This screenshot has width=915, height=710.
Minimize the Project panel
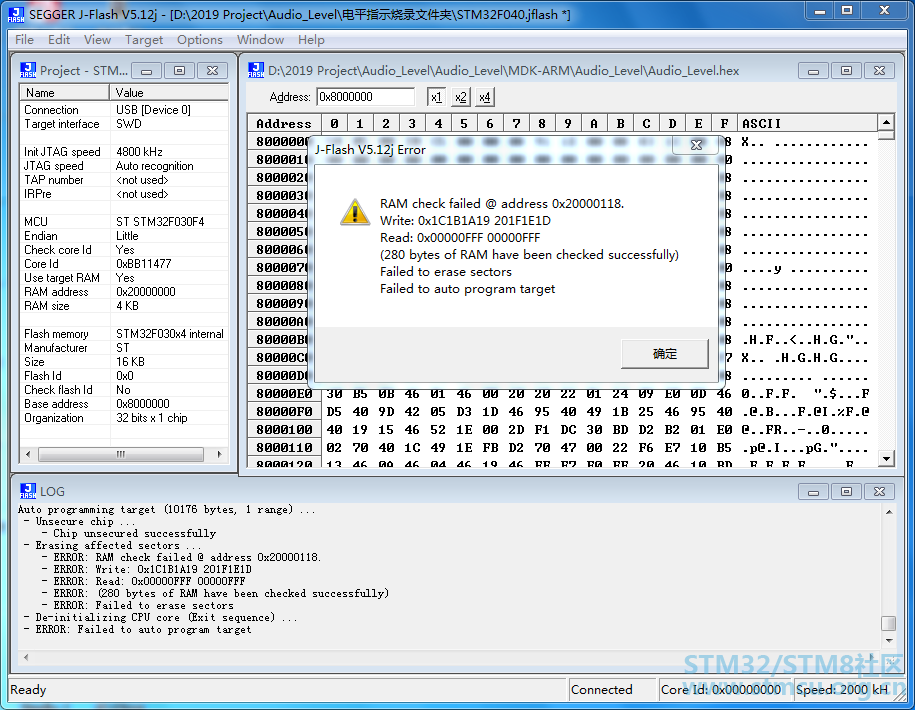(146, 71)
